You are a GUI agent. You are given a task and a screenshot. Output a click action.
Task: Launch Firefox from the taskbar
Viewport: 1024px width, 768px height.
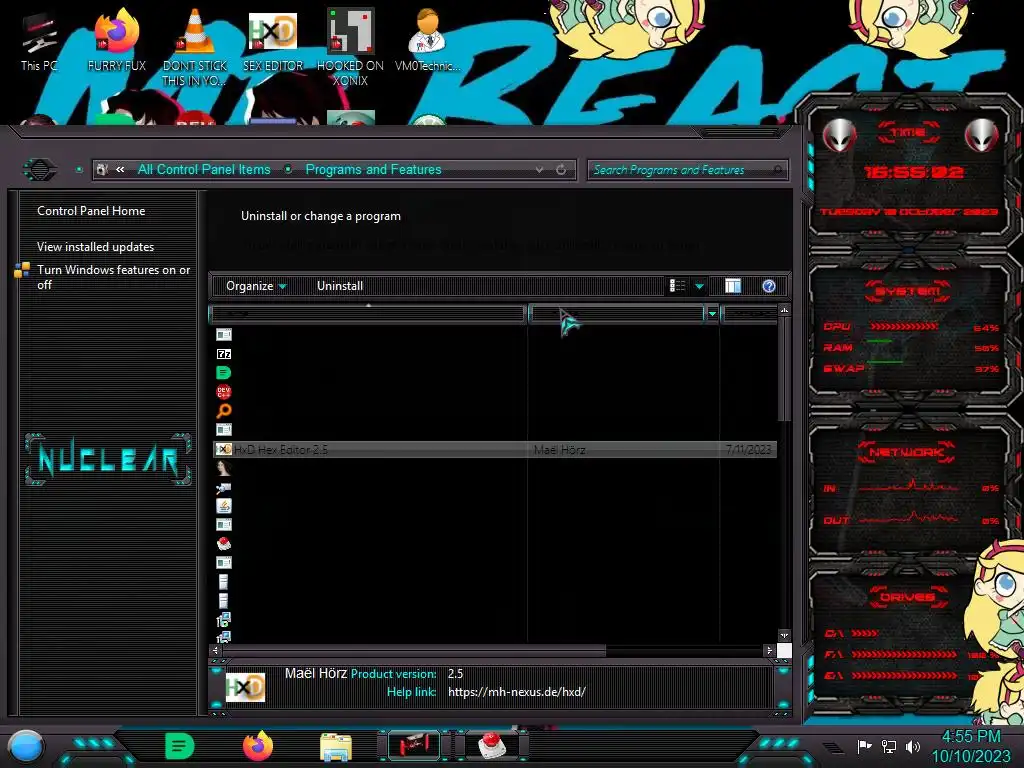257,746
